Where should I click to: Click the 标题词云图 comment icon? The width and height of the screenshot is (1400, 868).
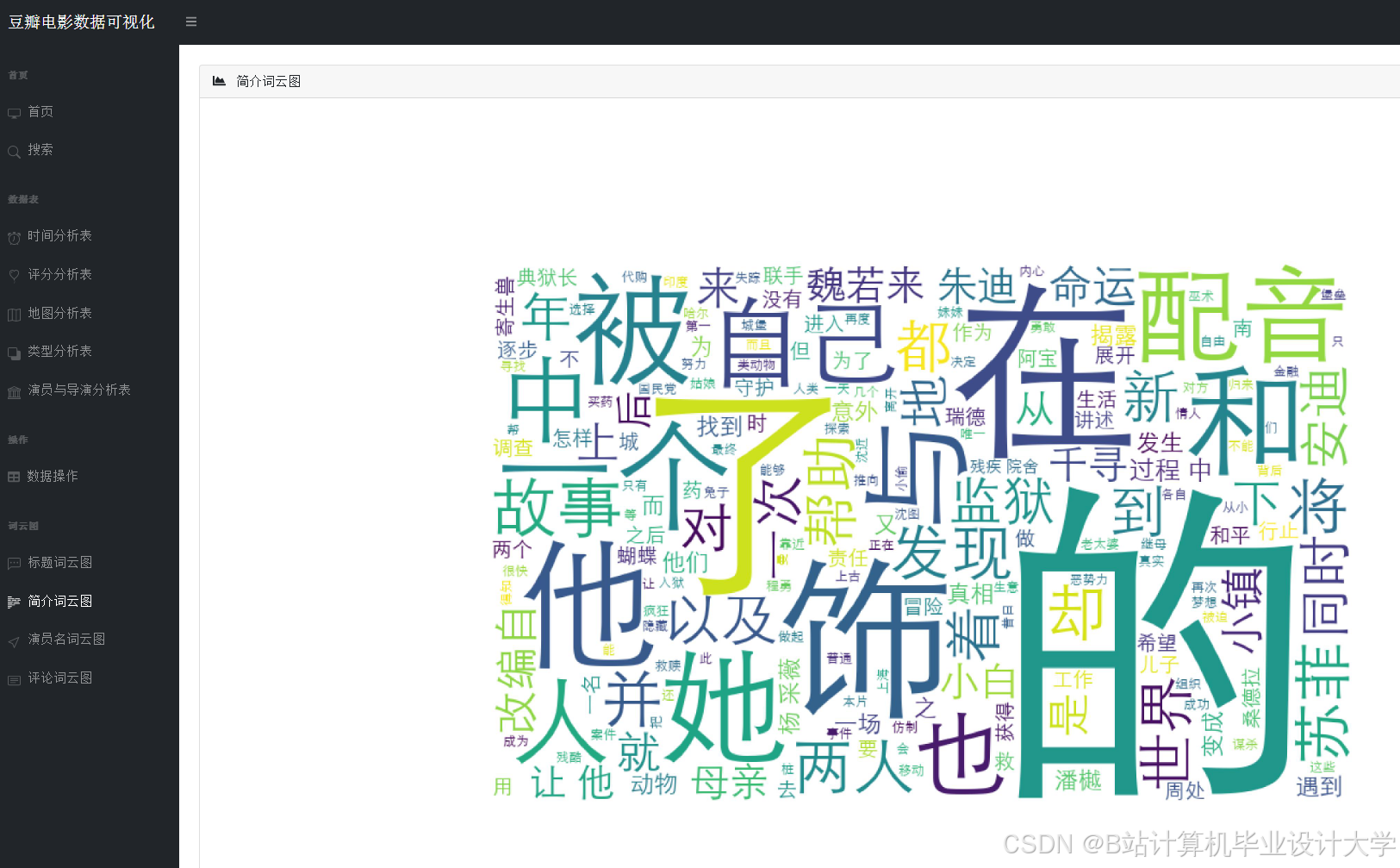click(14, 564)
